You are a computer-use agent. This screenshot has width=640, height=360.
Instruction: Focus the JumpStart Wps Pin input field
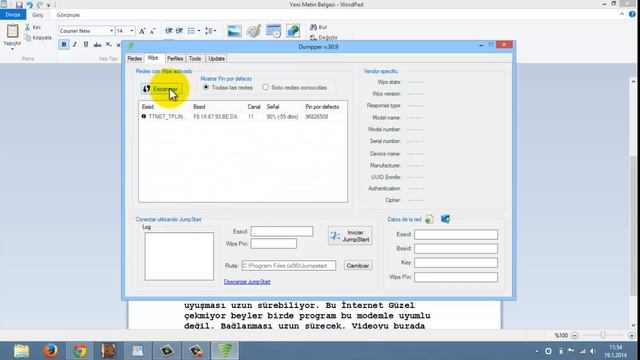coord(273,244)
